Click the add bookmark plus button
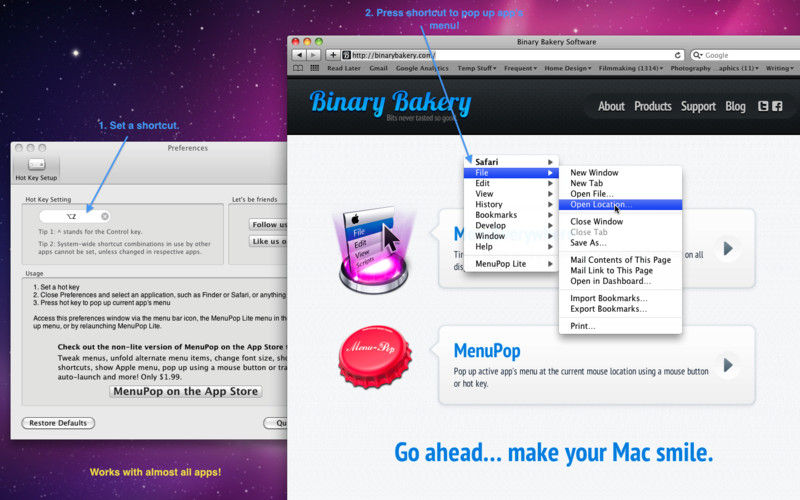800x500 pixels. click(333, 55)
